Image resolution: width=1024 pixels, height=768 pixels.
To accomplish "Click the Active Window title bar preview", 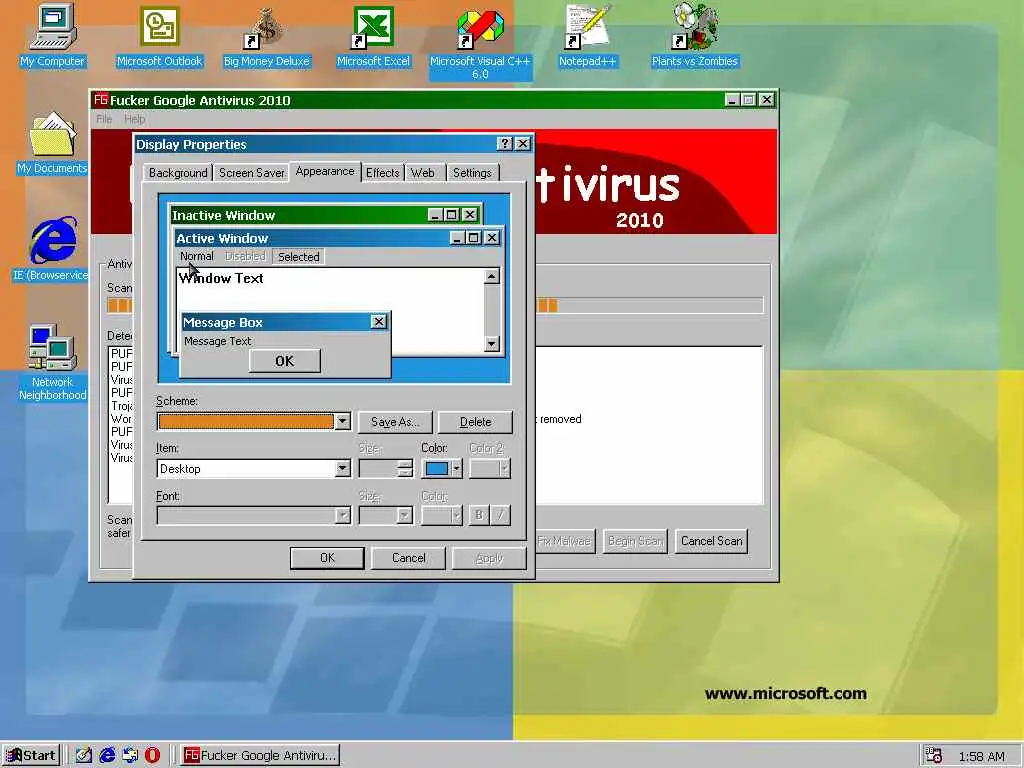I will pyautogui.click(x=338, y=238).
